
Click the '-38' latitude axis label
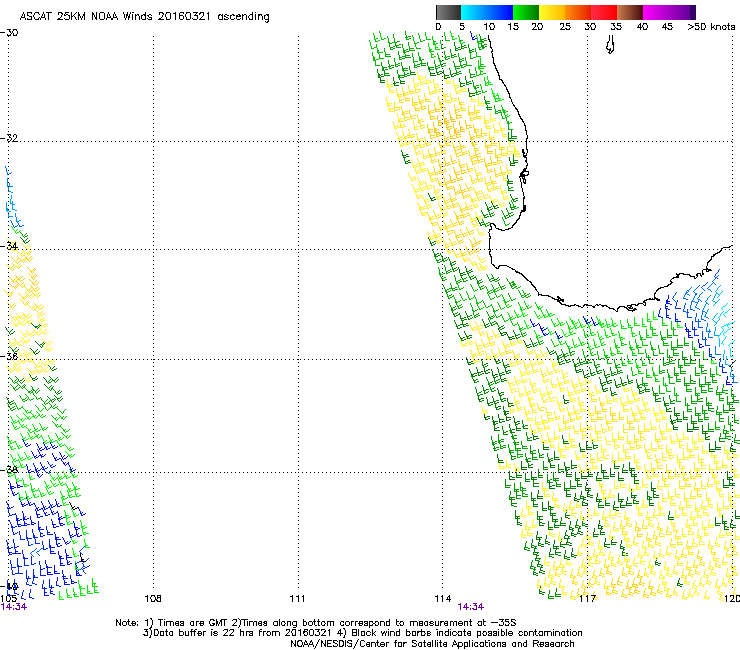coord(9,469)
